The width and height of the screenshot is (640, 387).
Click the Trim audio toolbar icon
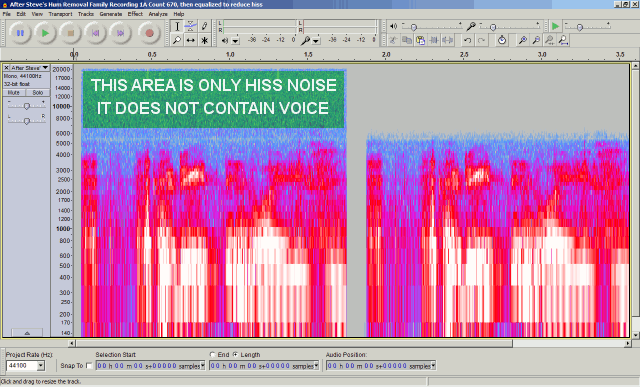(x=434, y=40)
